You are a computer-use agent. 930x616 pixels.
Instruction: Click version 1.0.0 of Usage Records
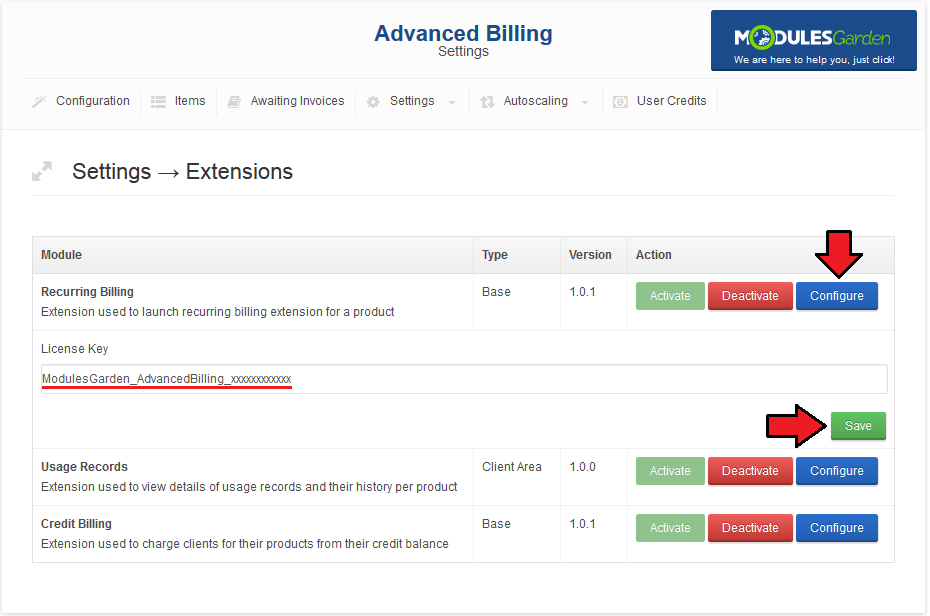[x=582, y=467]
